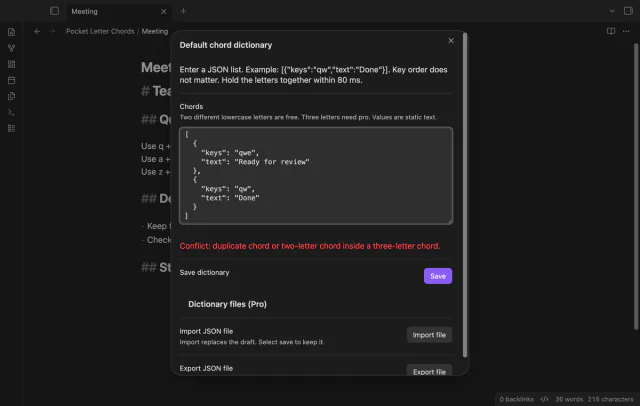Close the Default chord dictionary dialog
Image resolution: width=640 pixels, height=406 pixels.
point(451,40)
